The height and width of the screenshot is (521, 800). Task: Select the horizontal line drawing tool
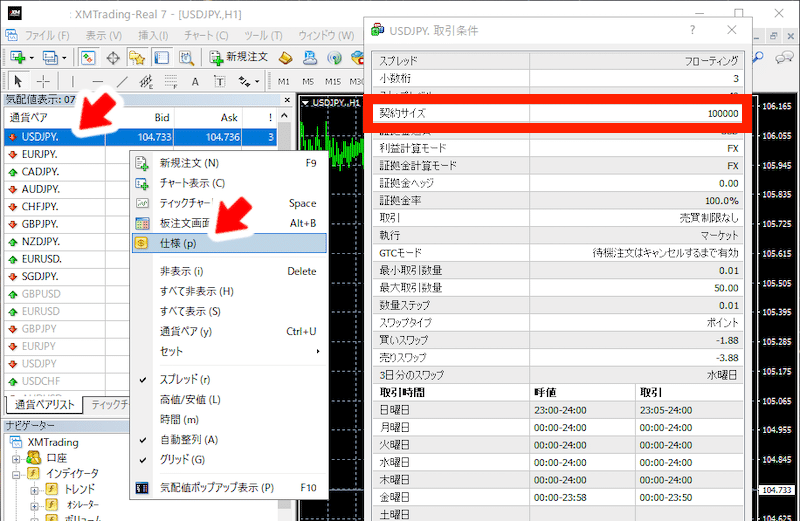pyautogui.click(x=97, y=81)
